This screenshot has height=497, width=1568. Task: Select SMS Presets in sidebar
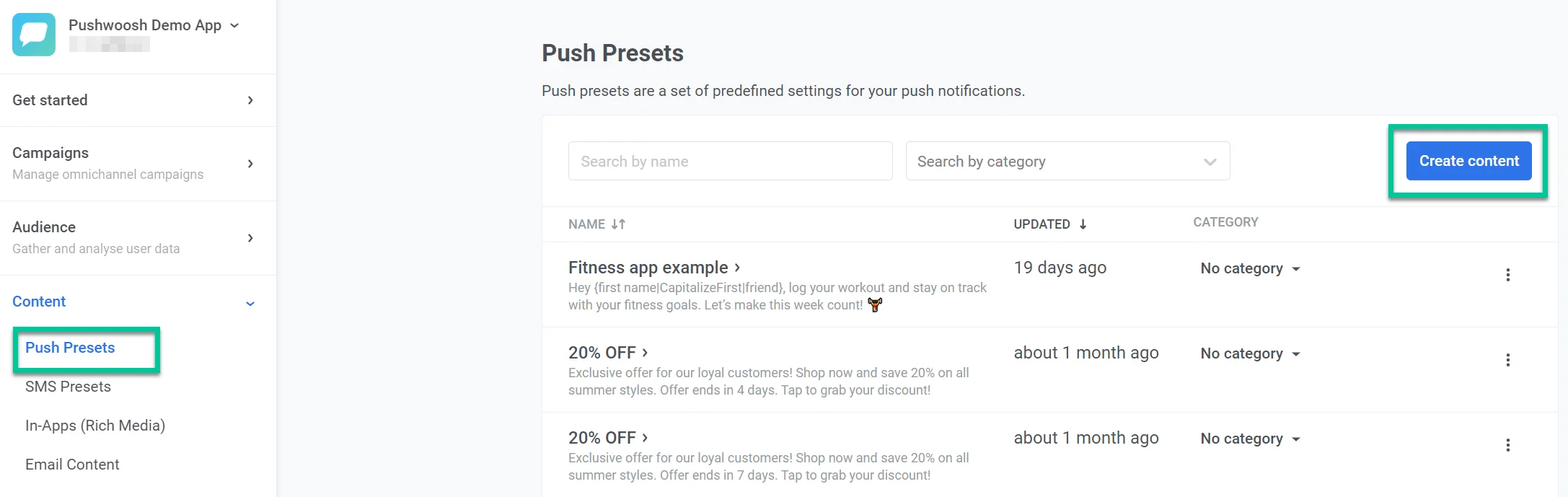point(68,387)
